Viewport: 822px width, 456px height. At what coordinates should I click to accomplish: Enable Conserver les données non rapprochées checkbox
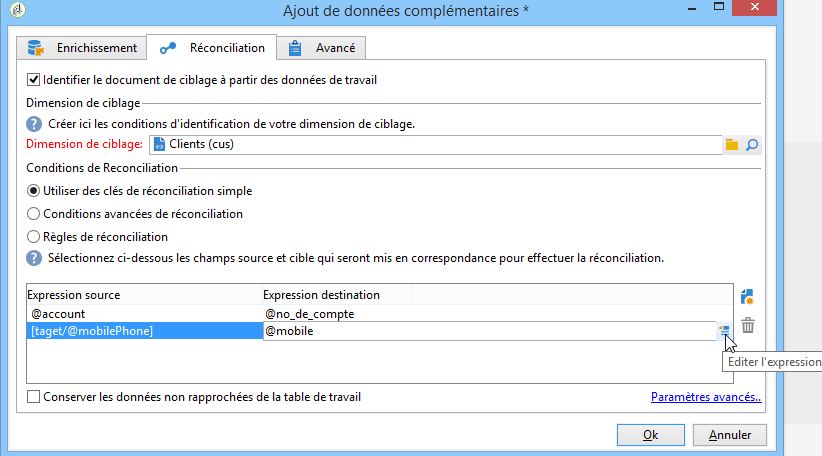(33, 397)
